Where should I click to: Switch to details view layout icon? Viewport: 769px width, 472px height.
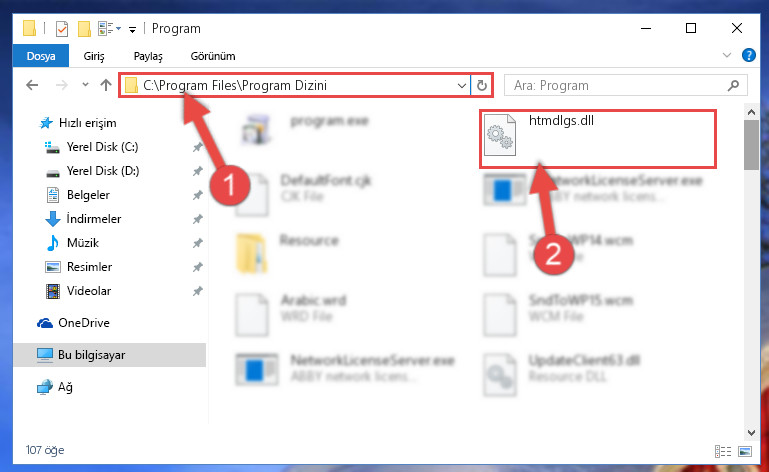click(723, 451)
